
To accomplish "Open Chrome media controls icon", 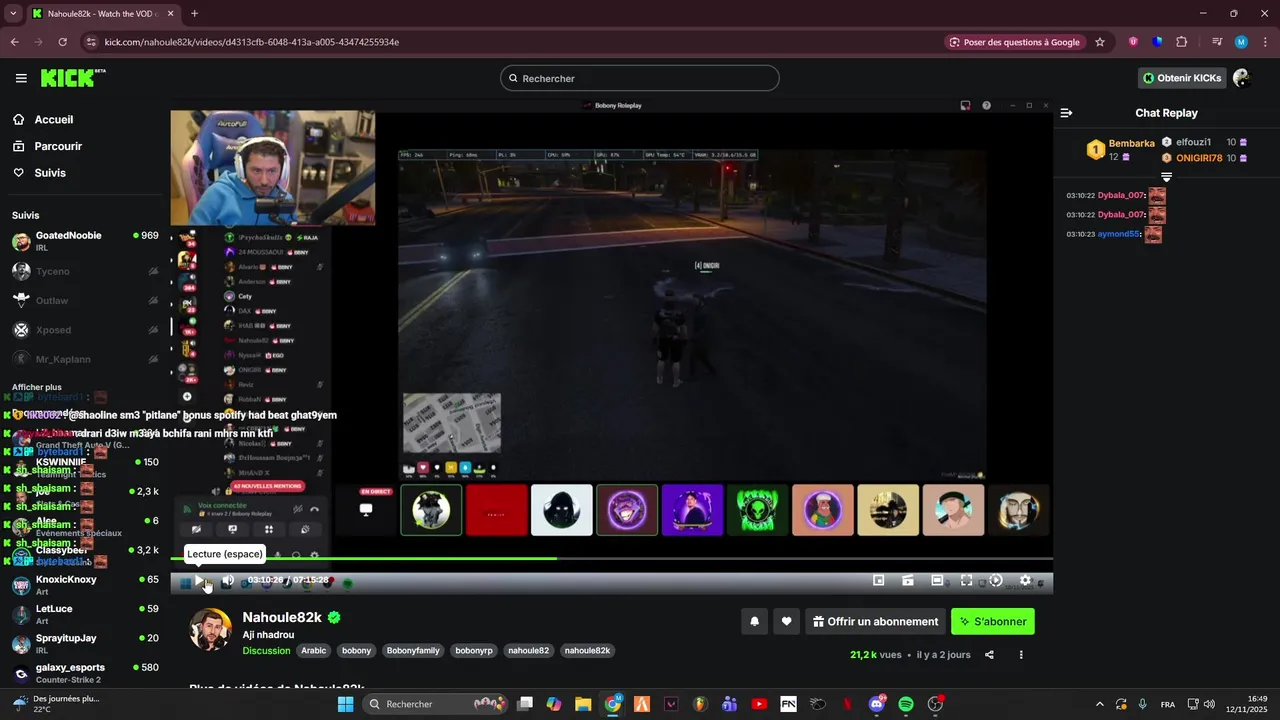I will 1217,42.
